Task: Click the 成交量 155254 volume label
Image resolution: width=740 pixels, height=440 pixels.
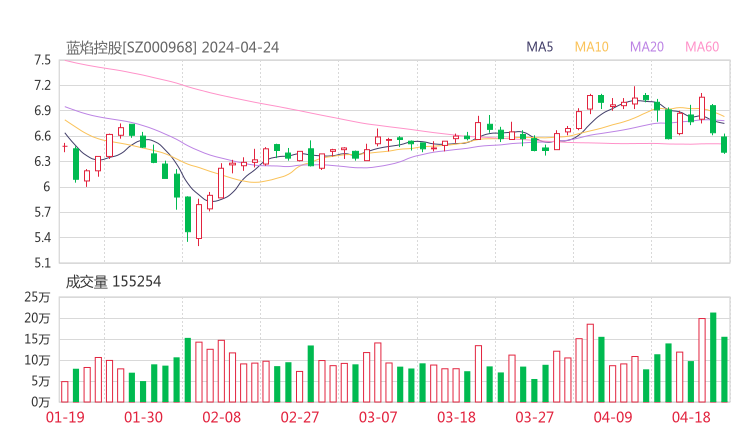Action: click(x=113, y=282)
